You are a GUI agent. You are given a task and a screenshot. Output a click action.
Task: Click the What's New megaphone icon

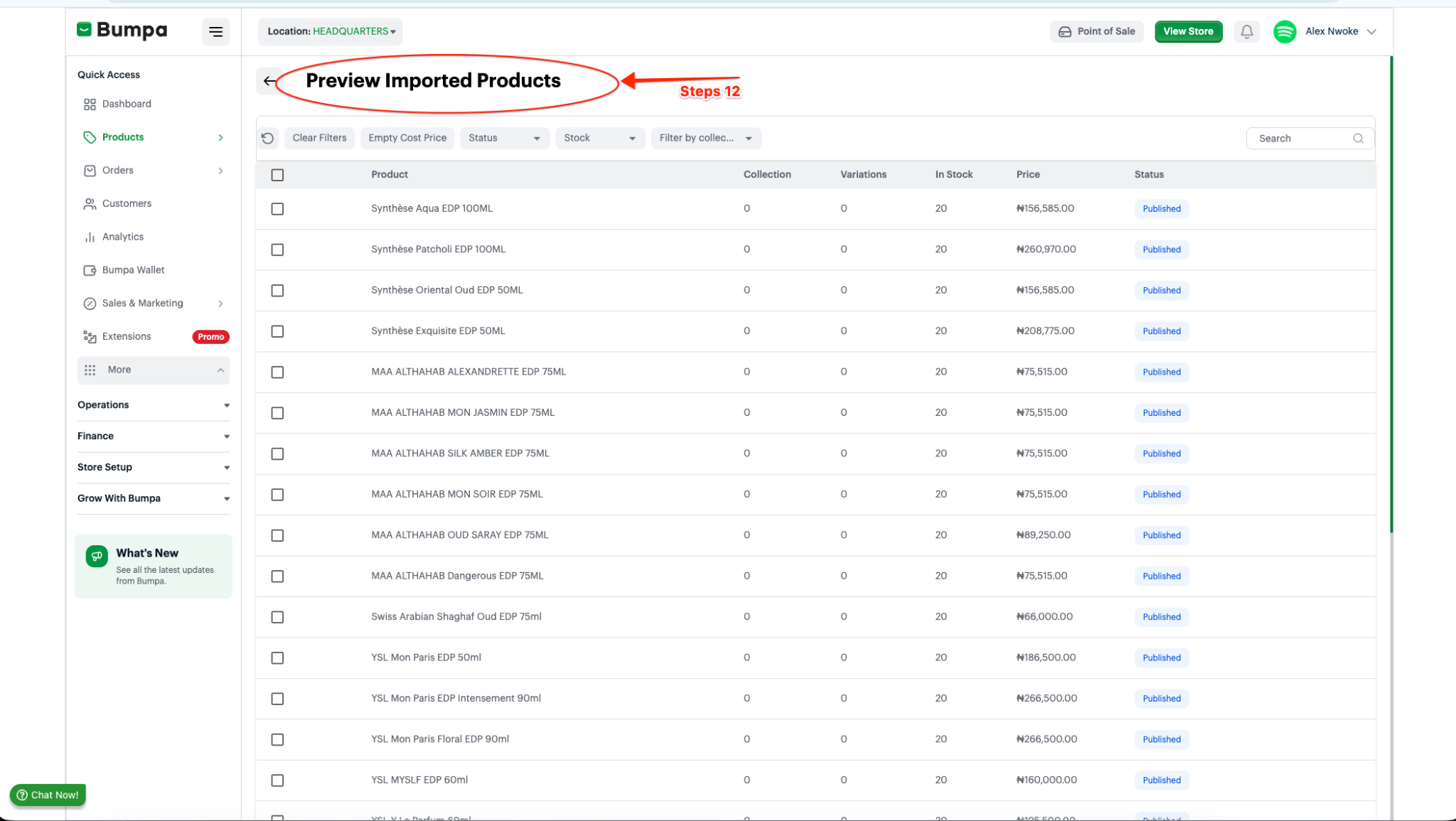(97, 556)
